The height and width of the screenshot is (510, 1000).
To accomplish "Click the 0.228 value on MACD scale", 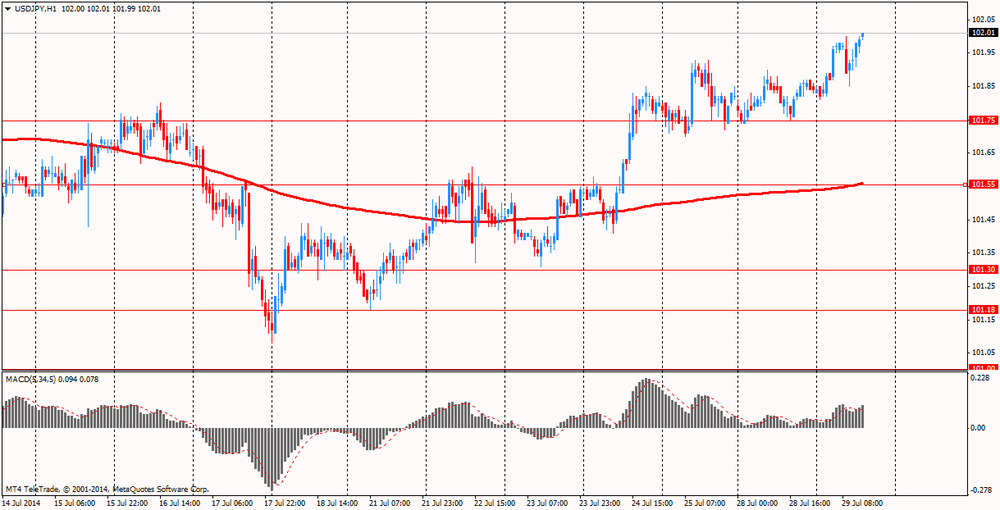I will tap(979, 379).
